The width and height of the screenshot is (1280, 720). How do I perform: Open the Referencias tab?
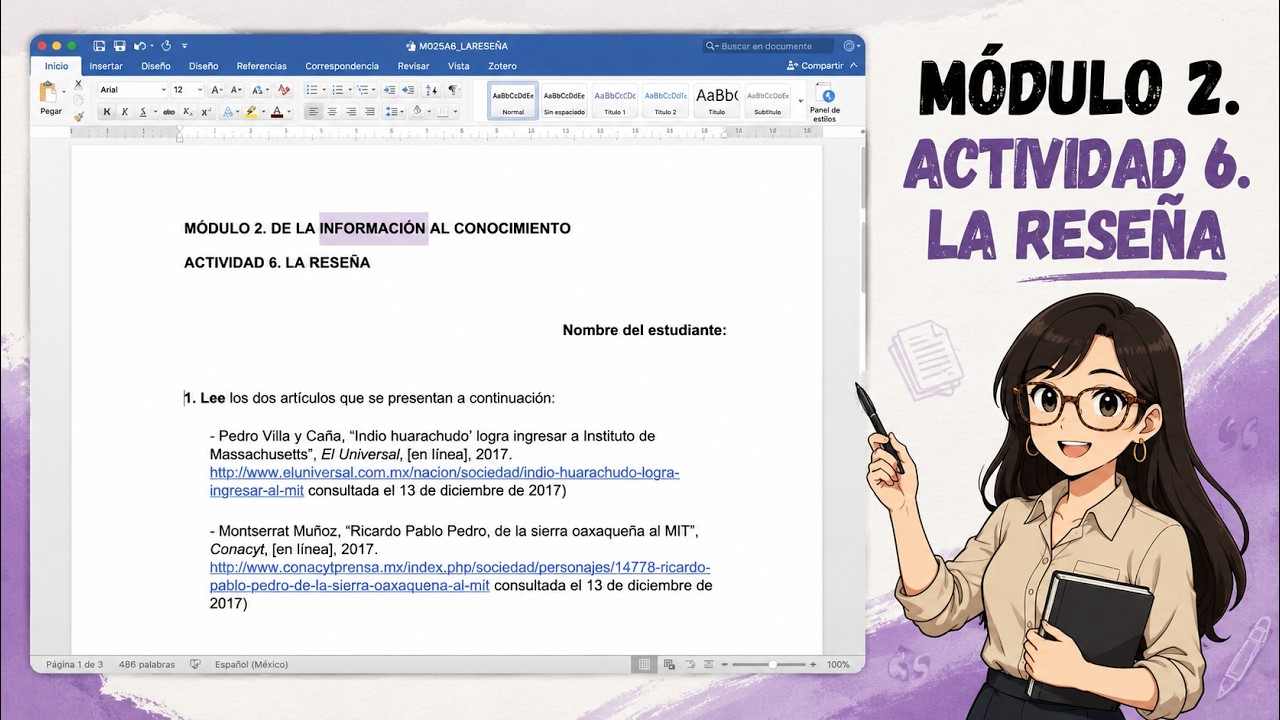[x=262, y=66]
